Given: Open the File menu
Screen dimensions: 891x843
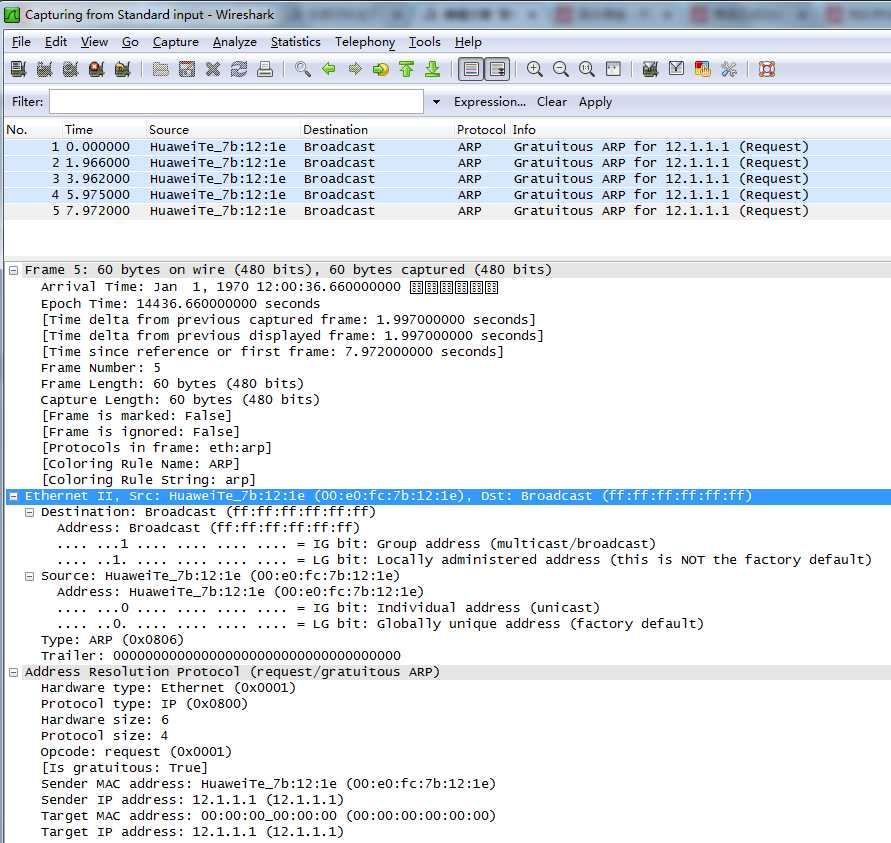Looking at the screenshot, I should click(x=21, y=42).
